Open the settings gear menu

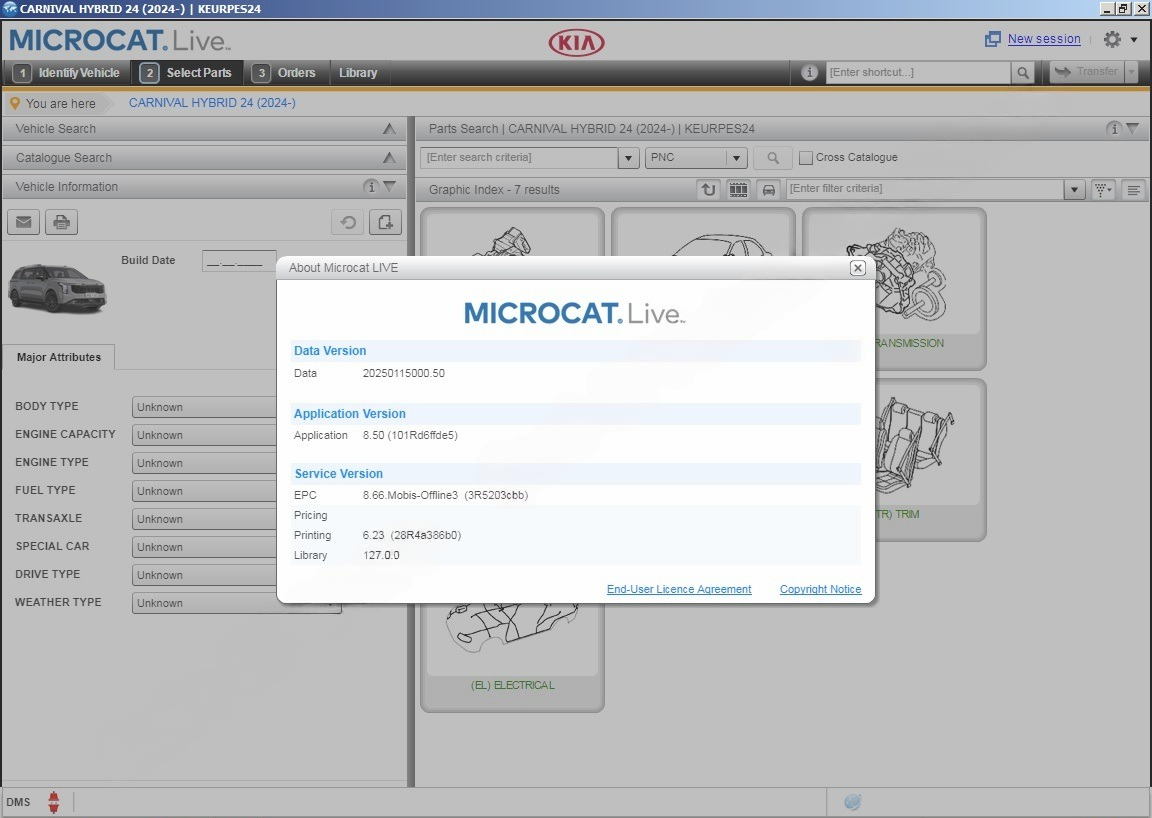pyautogui.click(x=1112, y=39)
